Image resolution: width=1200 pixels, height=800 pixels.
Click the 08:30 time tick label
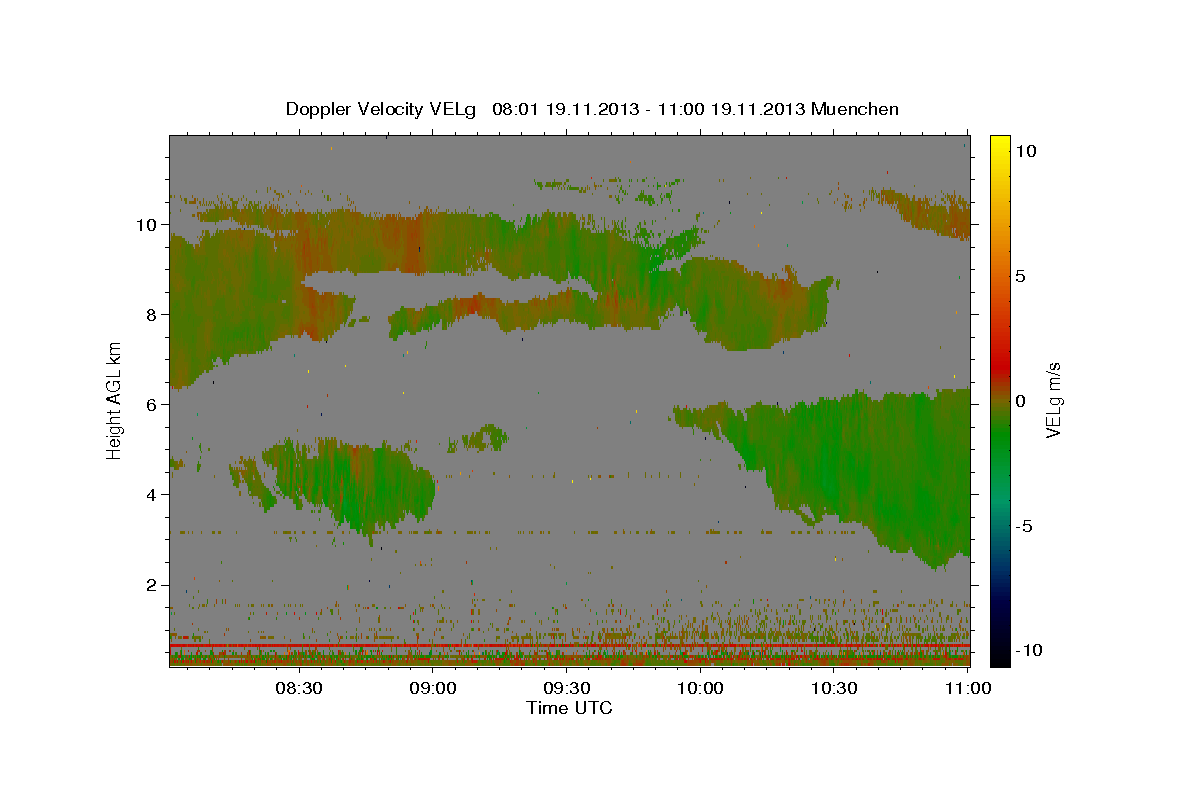point(299,688)
